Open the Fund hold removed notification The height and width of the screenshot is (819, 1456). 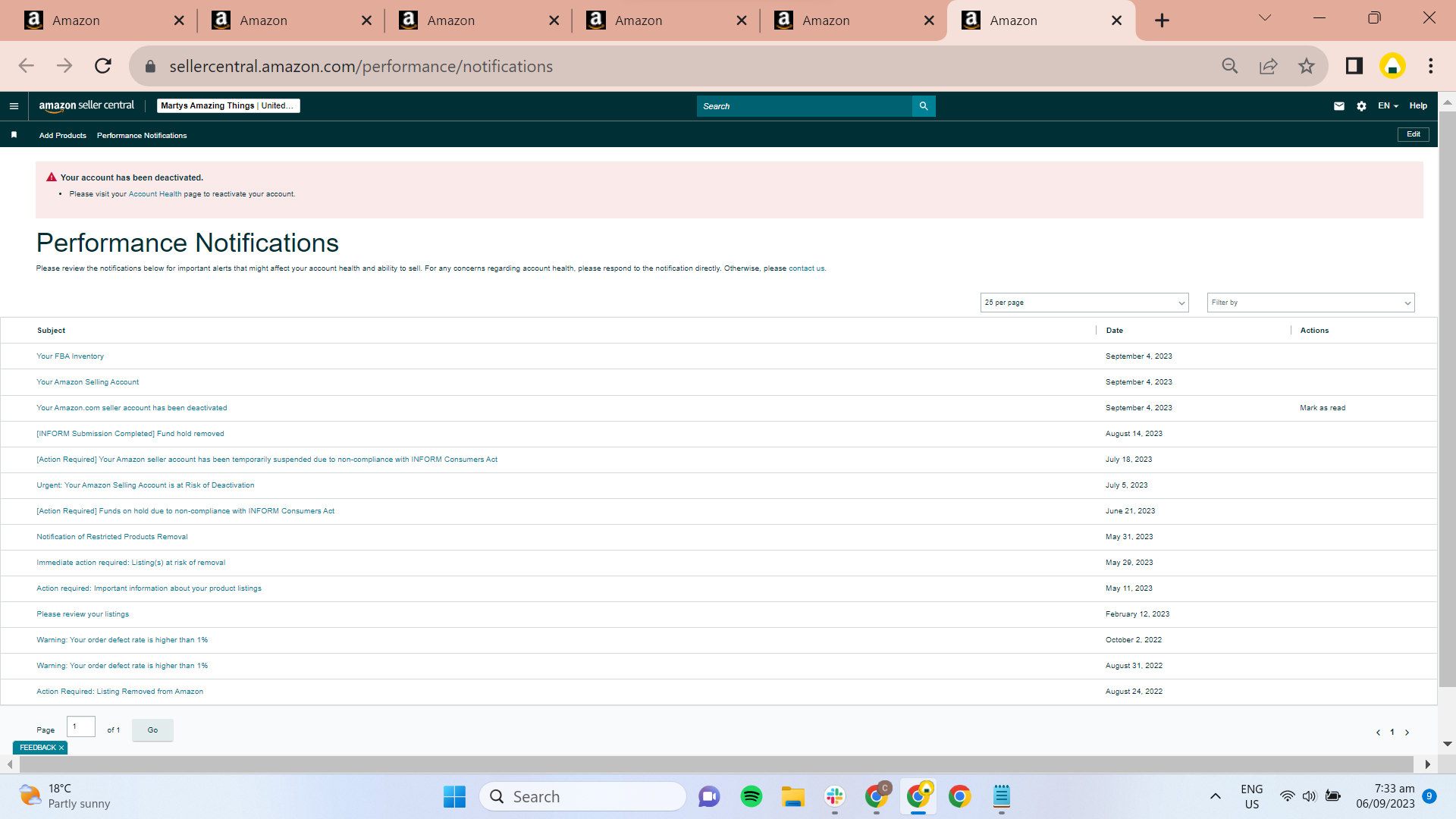coord(130,434)
